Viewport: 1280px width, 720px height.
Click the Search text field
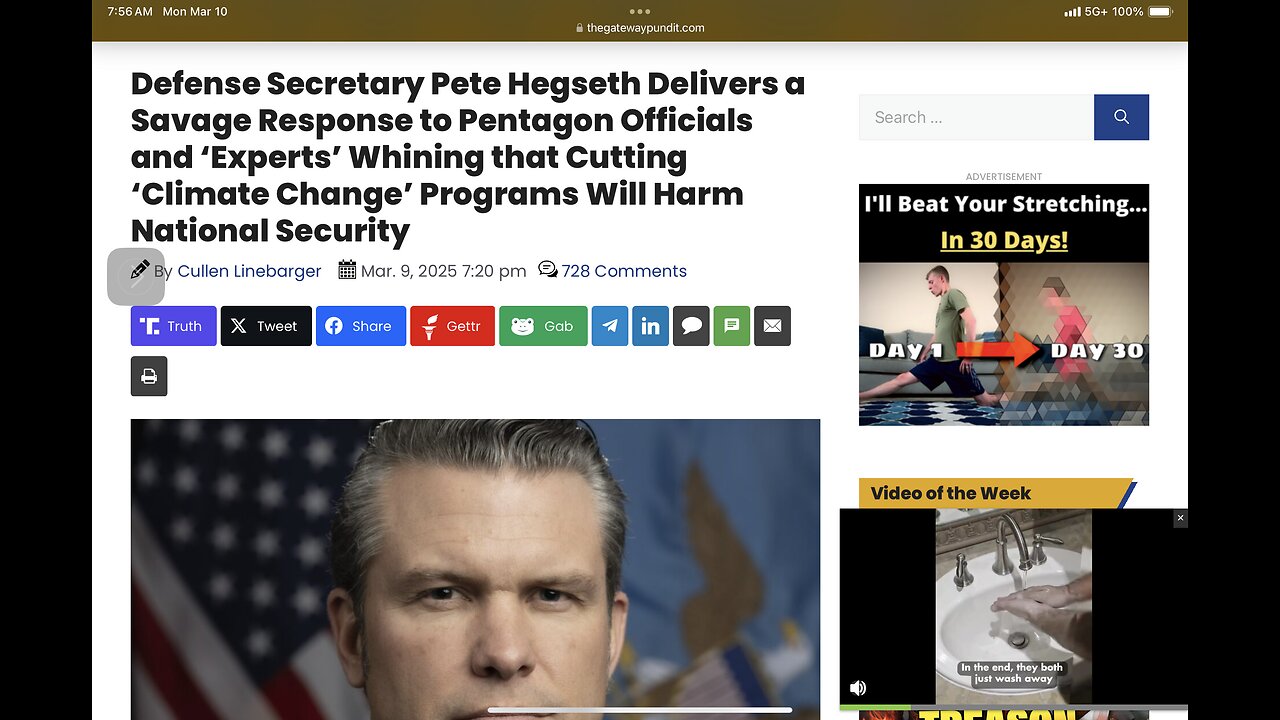point(976,117)
